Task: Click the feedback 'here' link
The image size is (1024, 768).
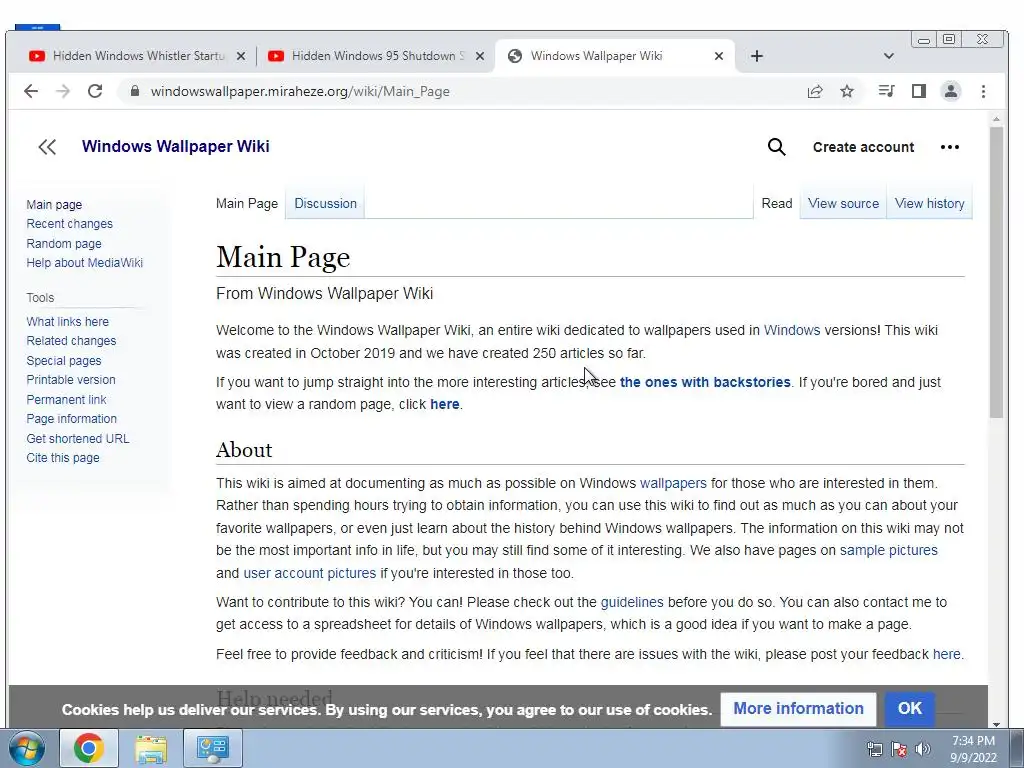Action: (946, 654)
